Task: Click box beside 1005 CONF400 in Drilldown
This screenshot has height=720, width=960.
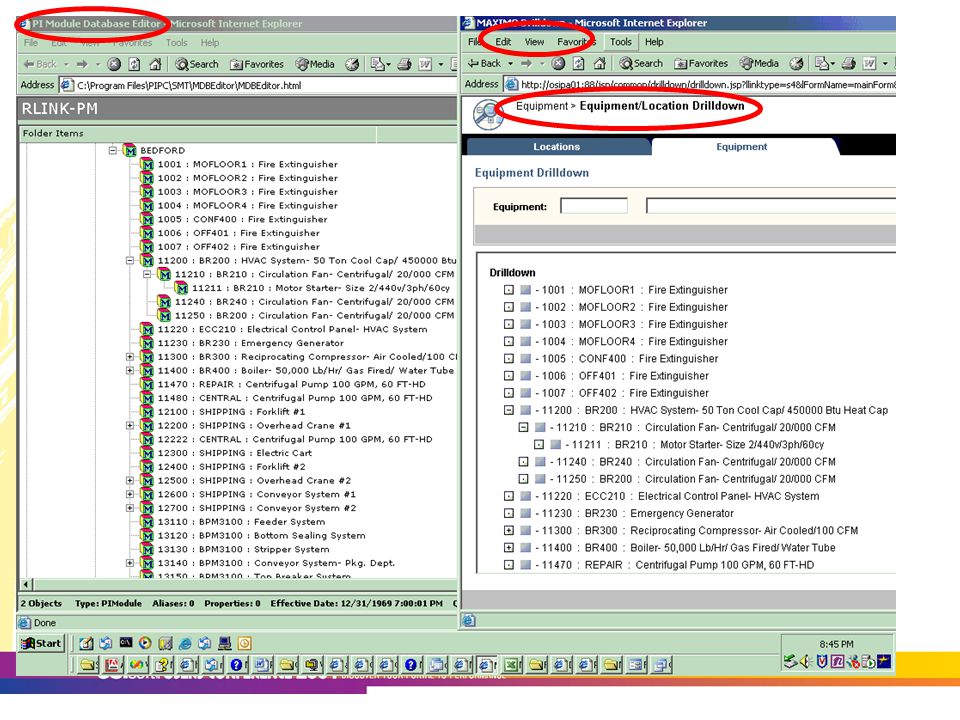Action: (x=509, y=359)
